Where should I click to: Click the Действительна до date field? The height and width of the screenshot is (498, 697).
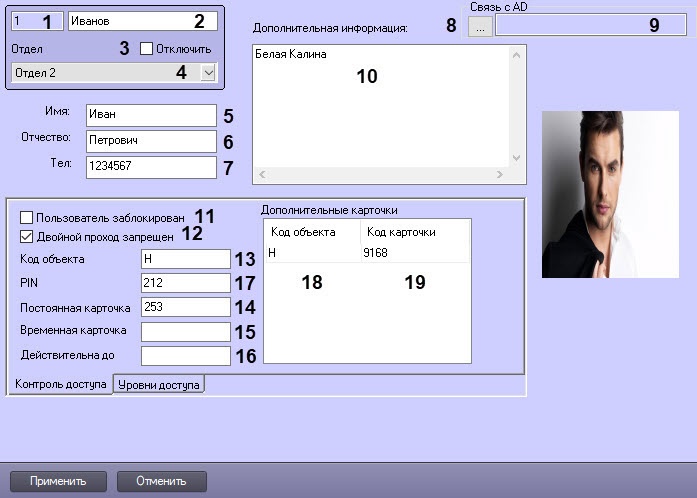pyautogui.click(x=186, y=354)
